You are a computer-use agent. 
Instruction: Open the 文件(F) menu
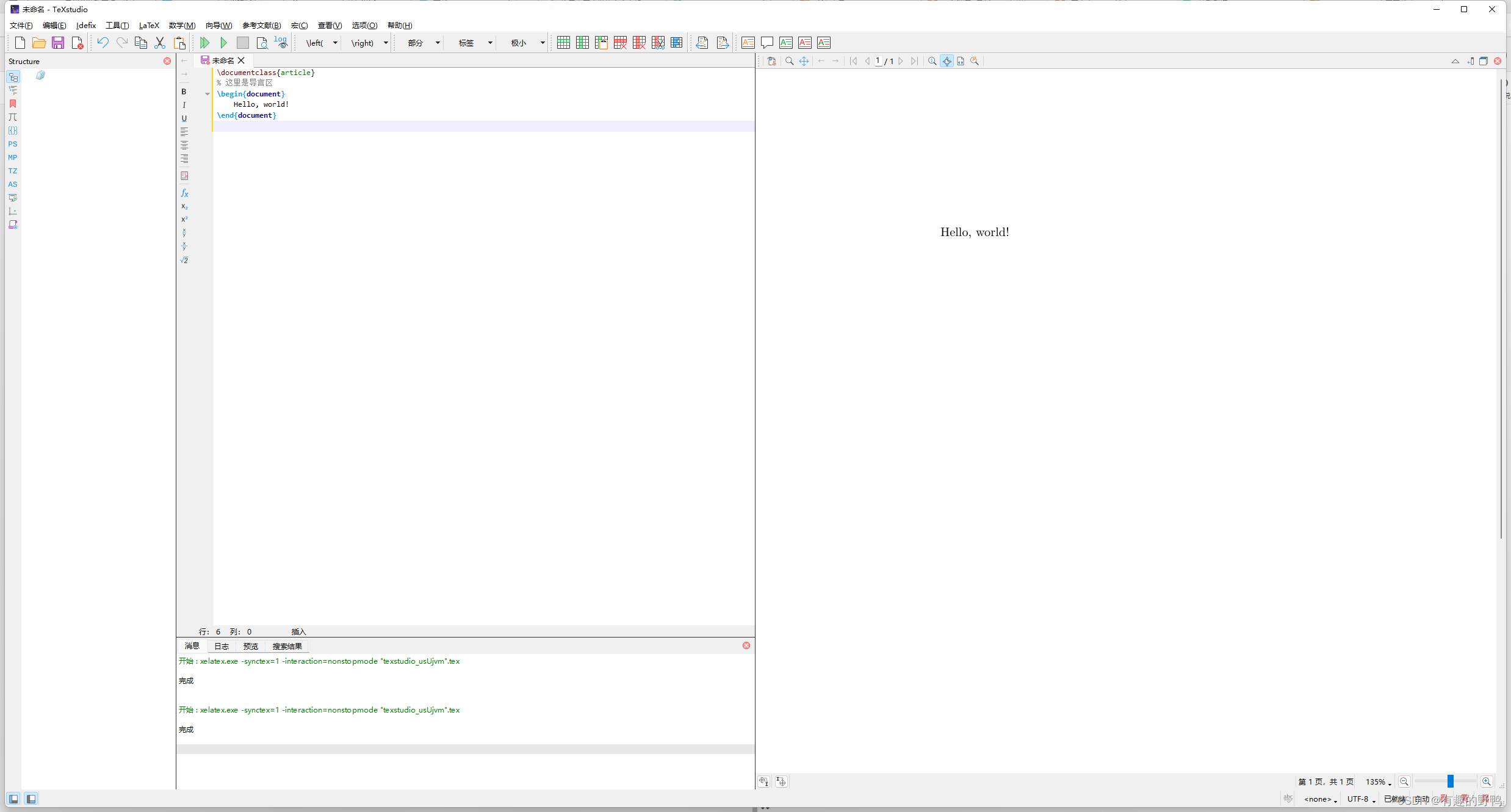point(21,26)
